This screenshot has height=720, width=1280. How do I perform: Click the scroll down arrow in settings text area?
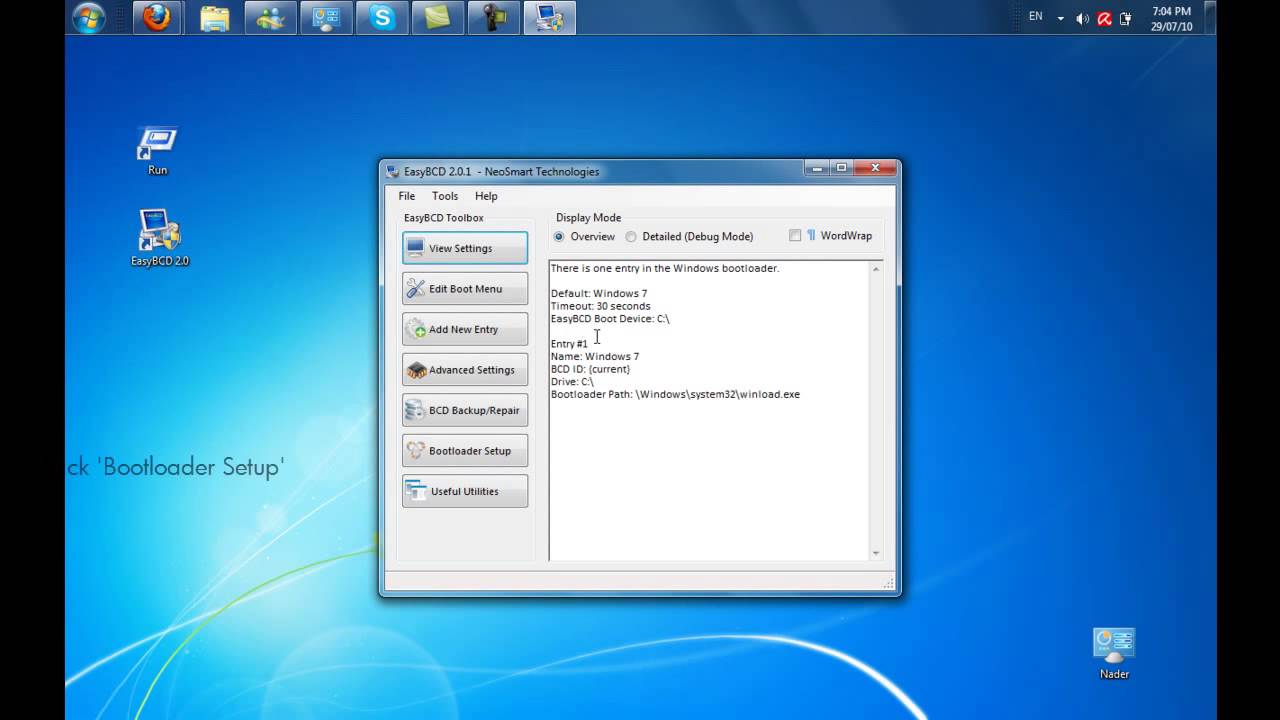click(x=876, y=553)
